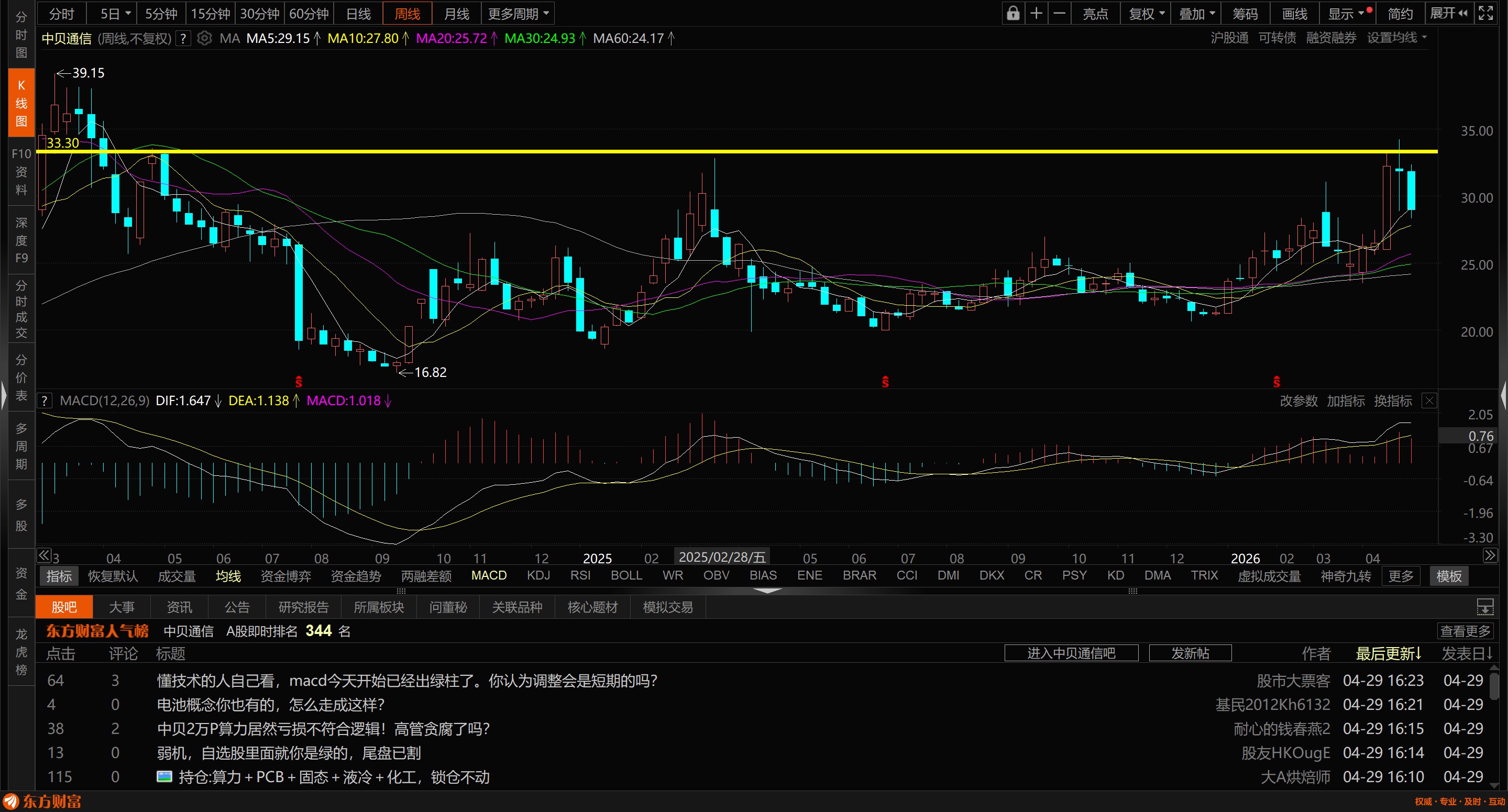Click the indicator panel divider handle
This screenshot has width=1508, height=812.
click(767, 591)
